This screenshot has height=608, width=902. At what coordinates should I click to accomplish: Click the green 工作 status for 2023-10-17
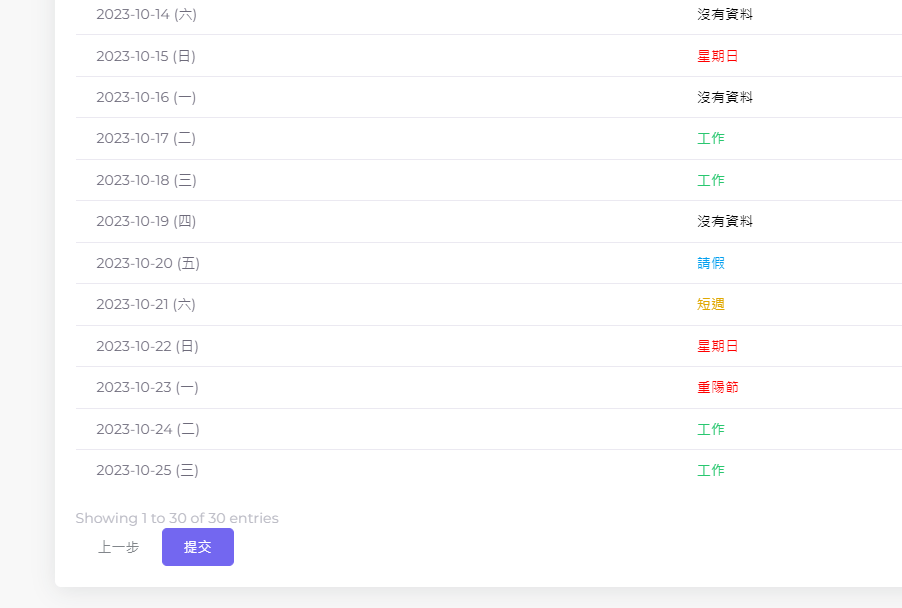point(710,139)
